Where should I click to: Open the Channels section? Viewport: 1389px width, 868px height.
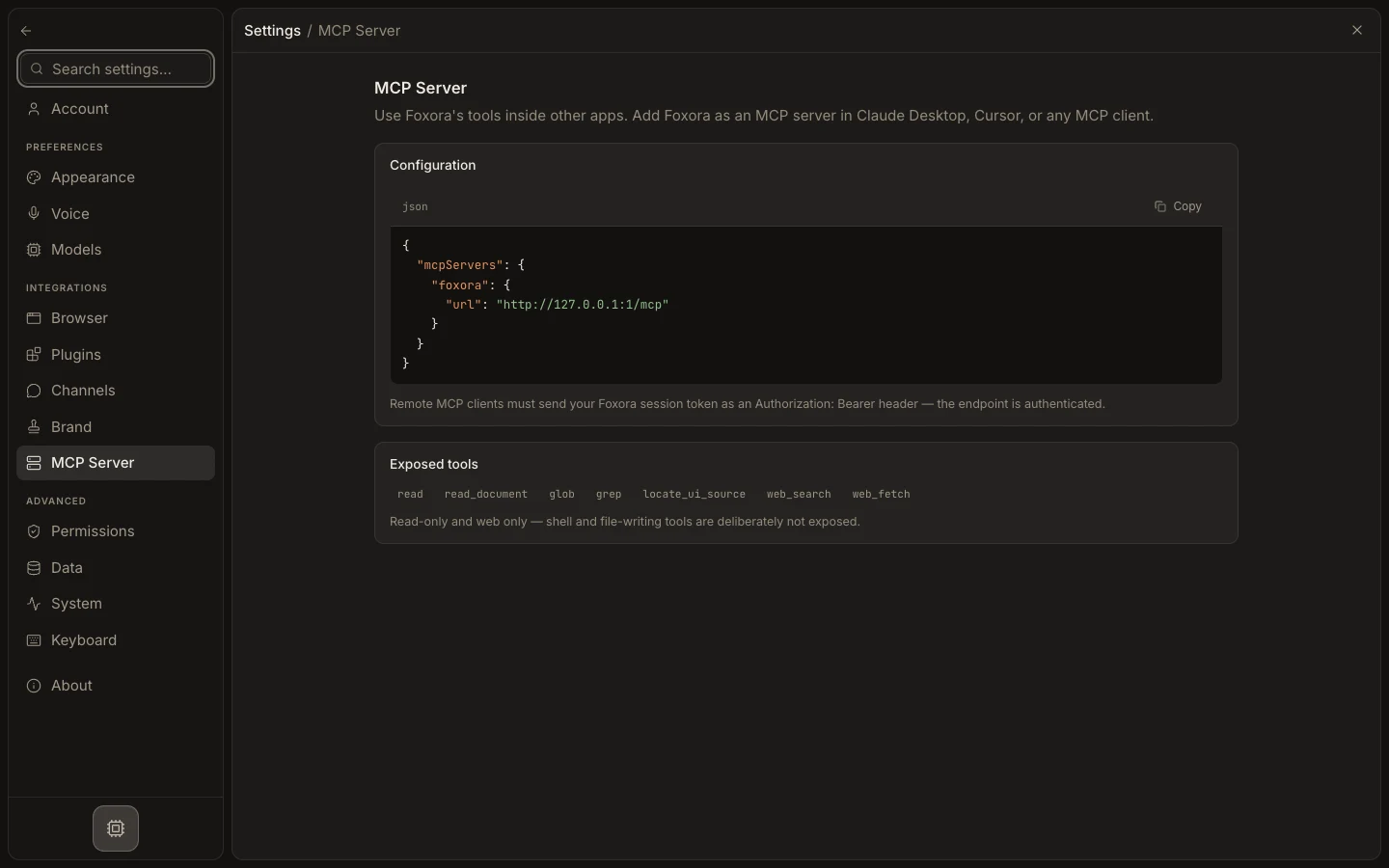116,391
